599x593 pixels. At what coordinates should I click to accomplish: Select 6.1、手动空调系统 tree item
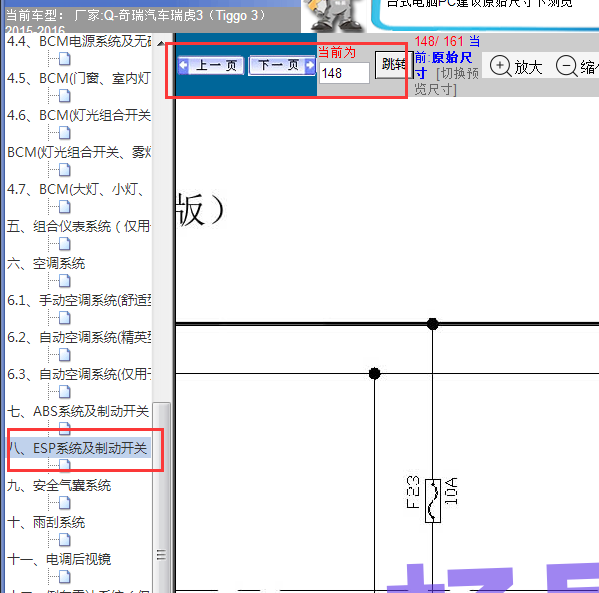pos(79,300)
